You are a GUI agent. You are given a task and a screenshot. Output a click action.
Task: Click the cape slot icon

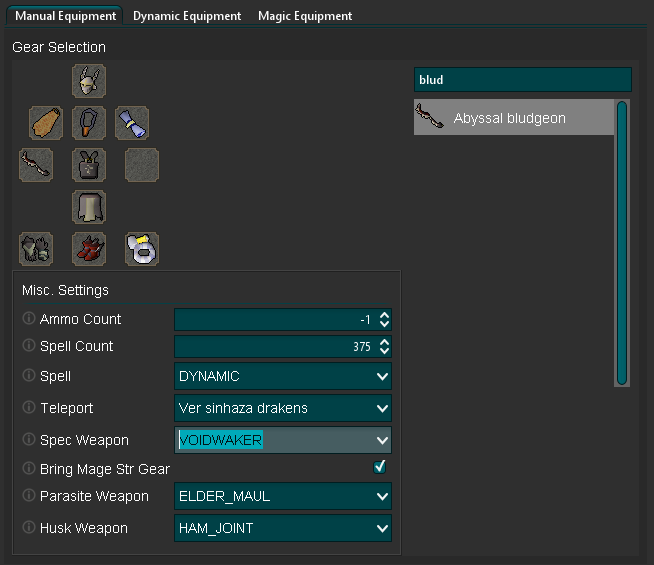(46, 123)
